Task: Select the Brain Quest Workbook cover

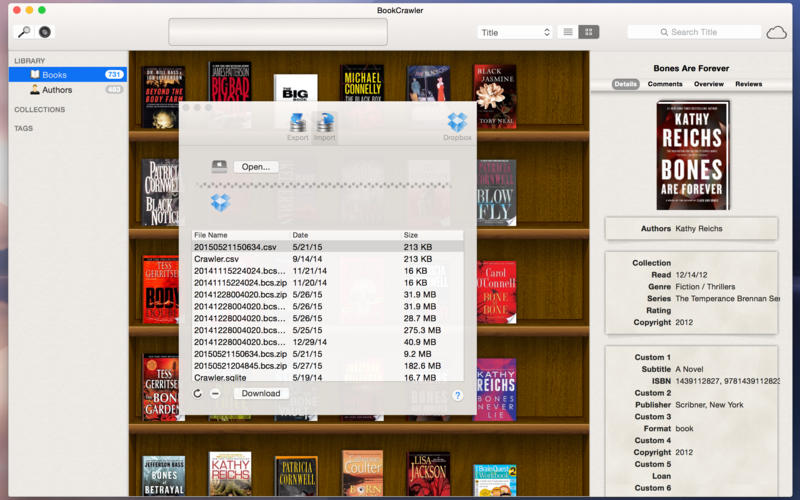Action: (495, 480)
